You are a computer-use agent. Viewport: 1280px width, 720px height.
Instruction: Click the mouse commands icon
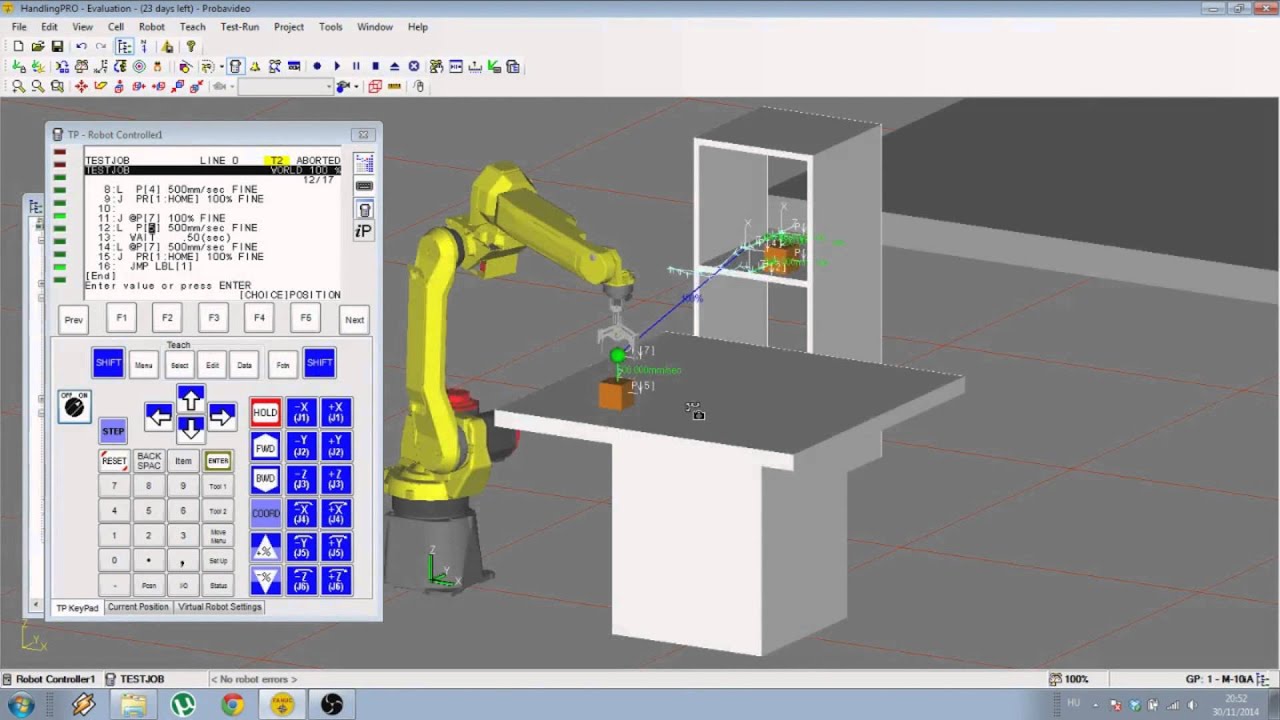coord(419,86)
